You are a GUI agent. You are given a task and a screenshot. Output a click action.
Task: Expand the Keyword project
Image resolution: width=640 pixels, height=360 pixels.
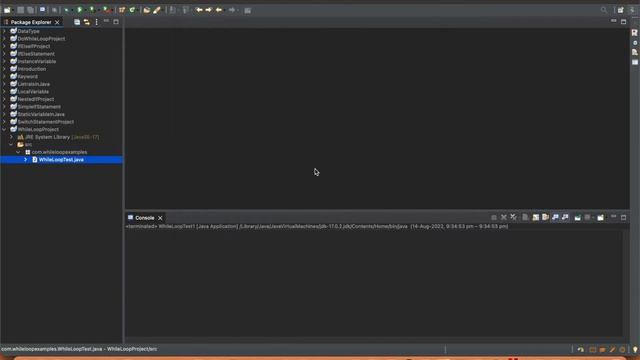click(x=4, y=76)
